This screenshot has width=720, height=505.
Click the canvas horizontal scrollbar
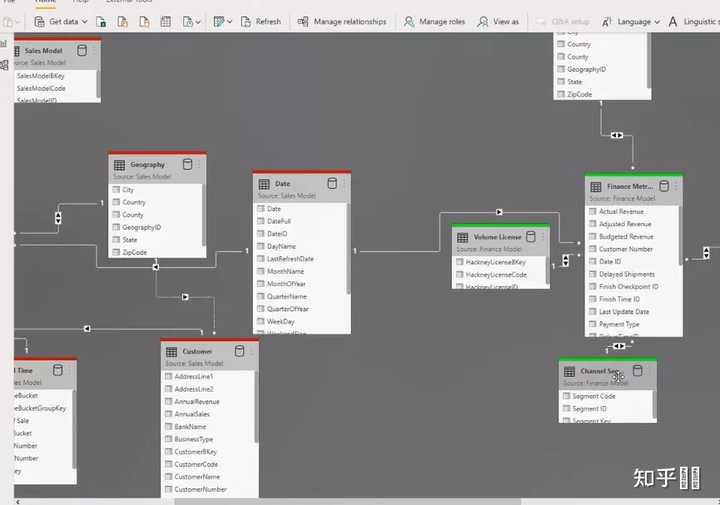[x=347, y=501]
